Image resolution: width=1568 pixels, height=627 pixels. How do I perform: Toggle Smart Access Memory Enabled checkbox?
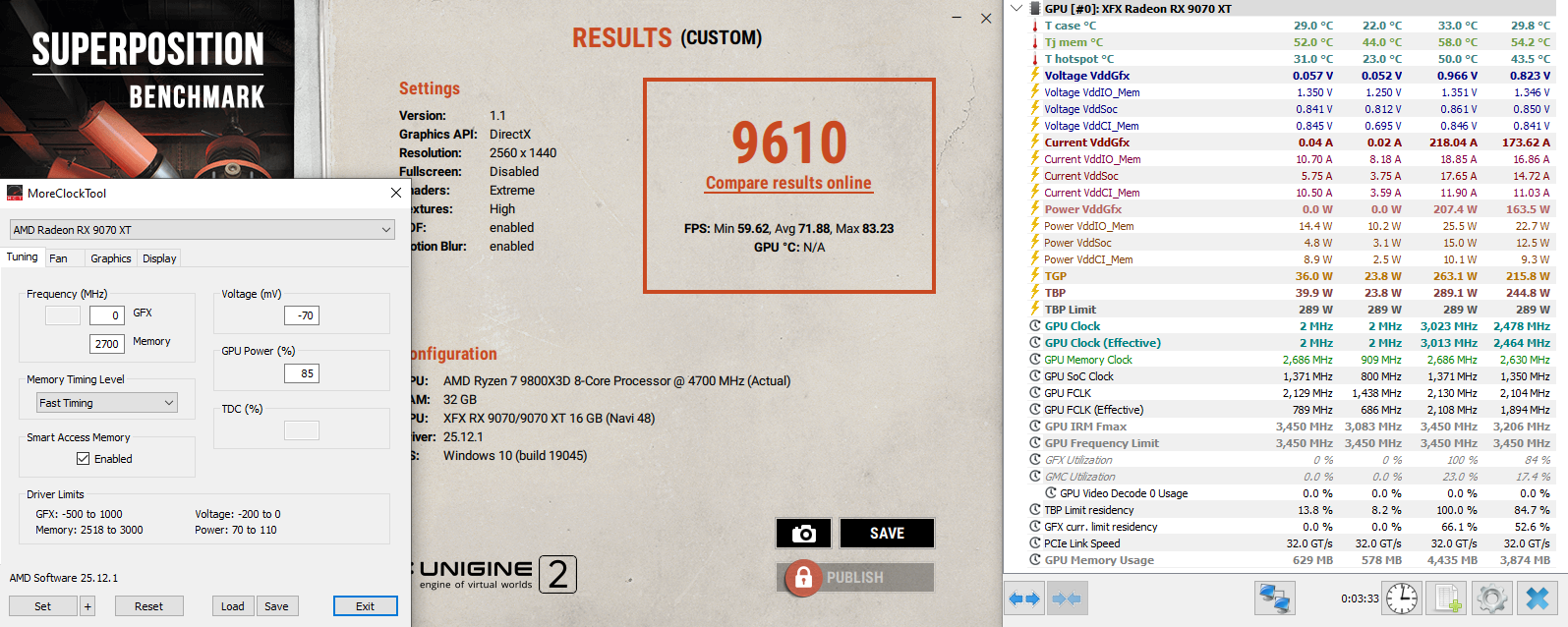[83, 459]
